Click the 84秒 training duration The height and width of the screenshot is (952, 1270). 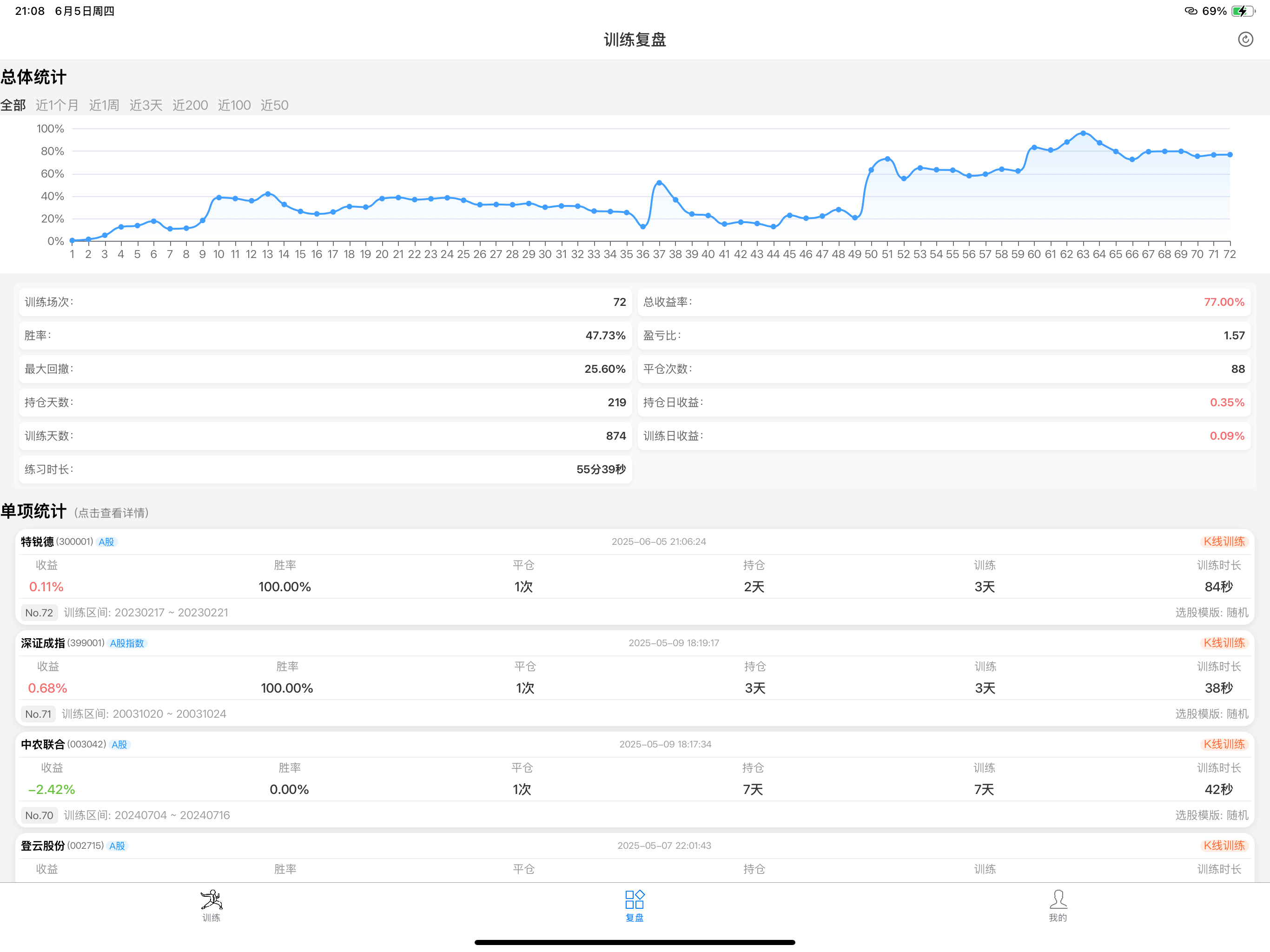coord(1219,587)
